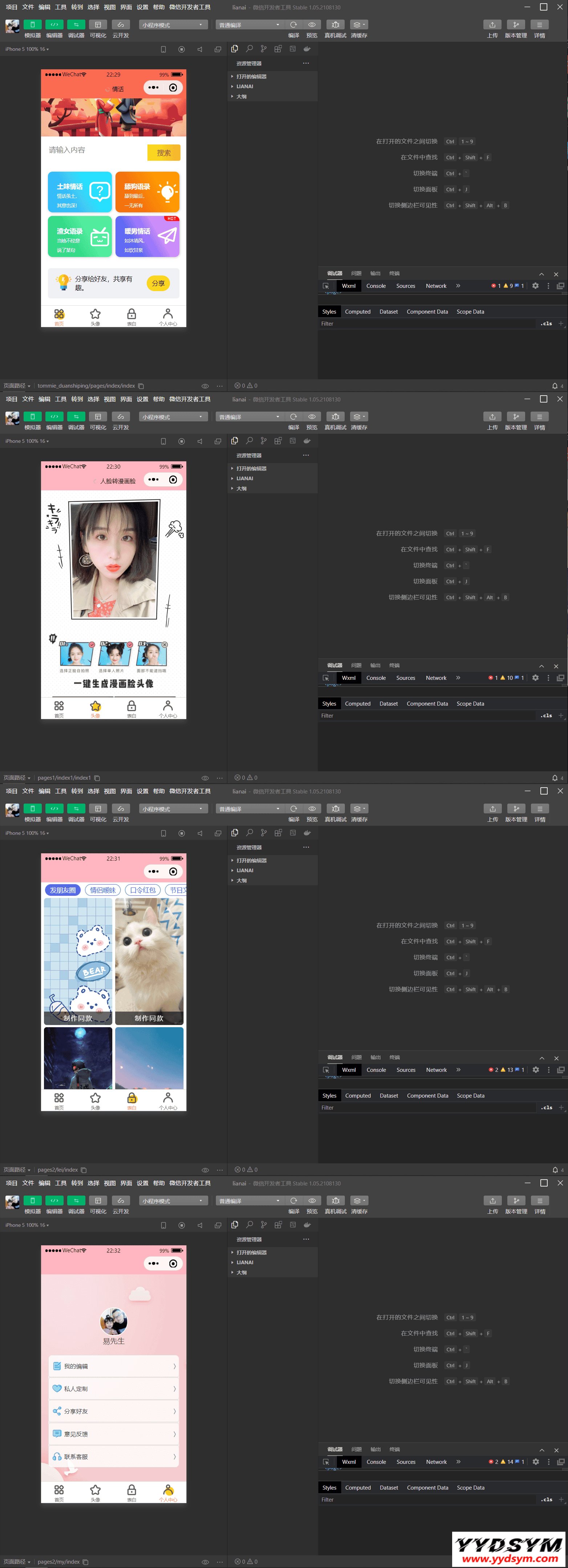Viewport: 568px width, 1568px height.
Task: Click 清缓存 layers icon in the 人脸转漫画脸 window
Action: point(358,417)
